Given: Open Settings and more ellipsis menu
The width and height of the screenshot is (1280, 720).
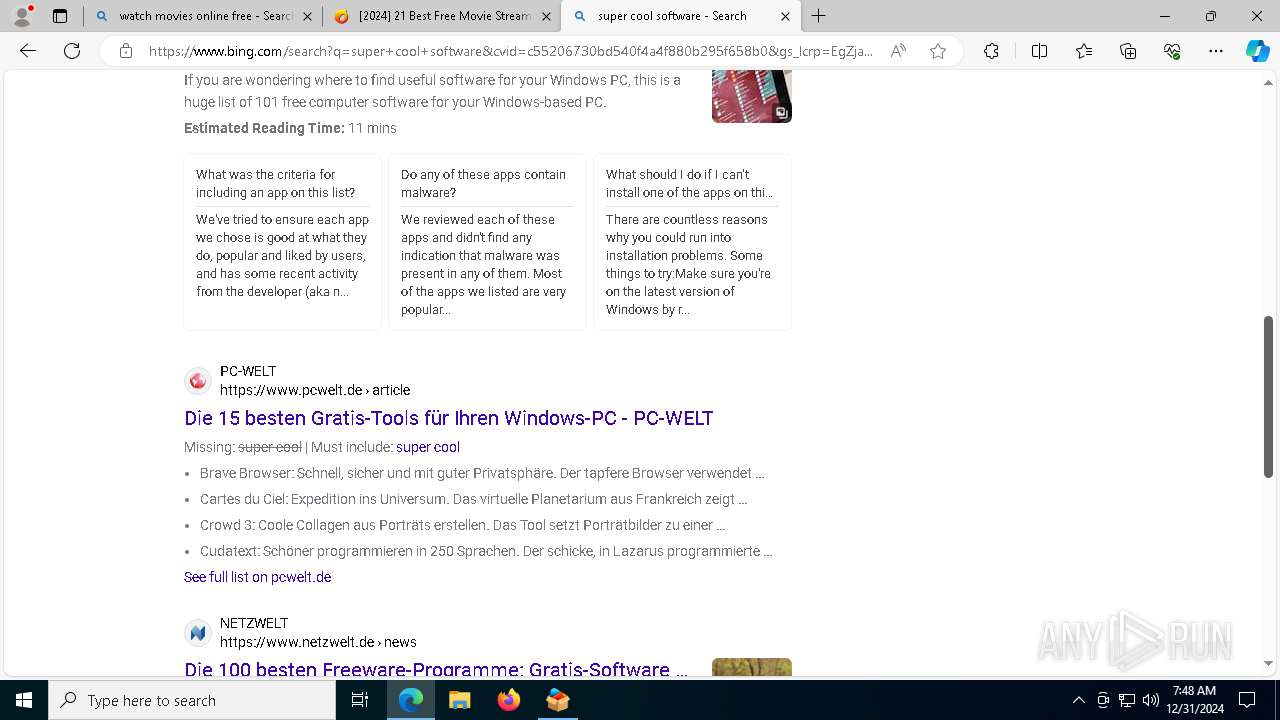Looking at the screenshot, I should click(x=1216, y=51).
